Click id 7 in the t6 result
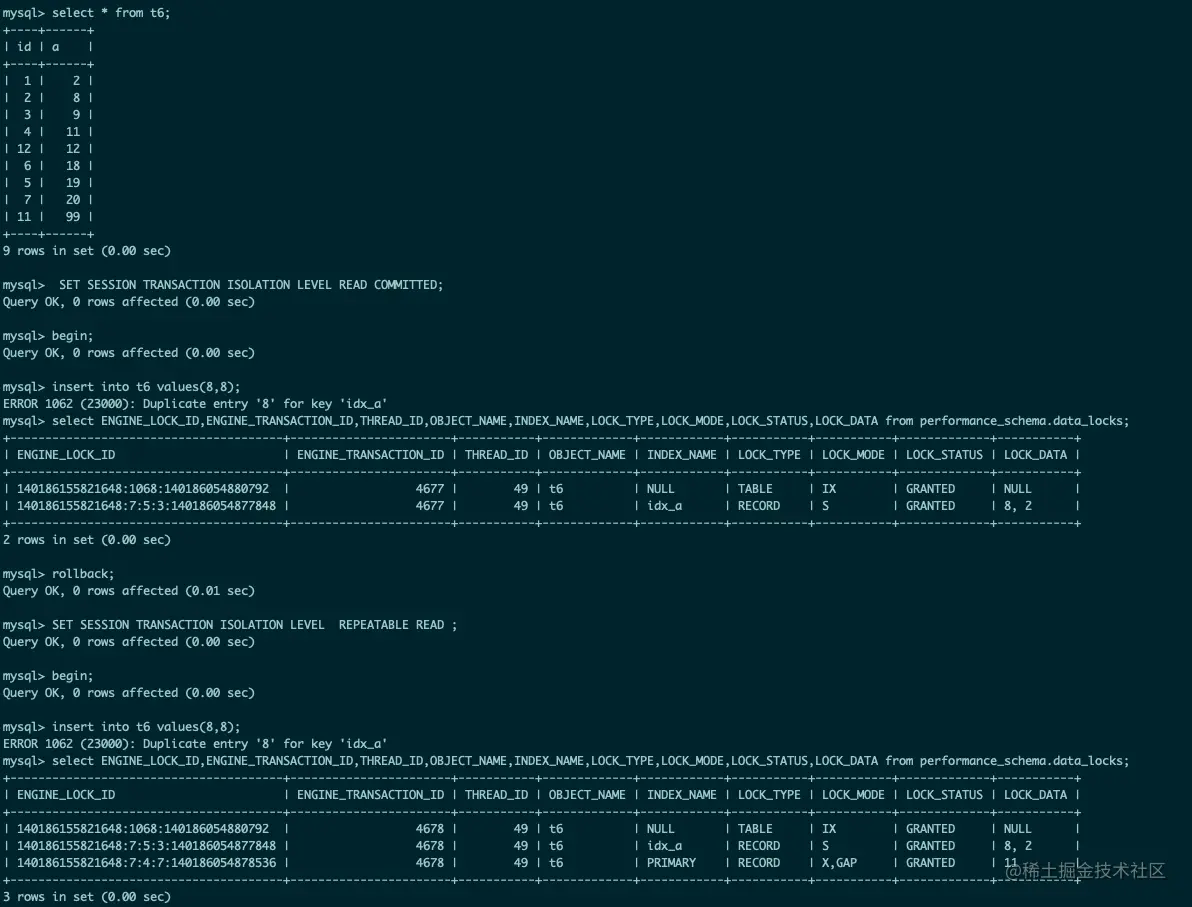This screenshot has height=907, width=1192. 27,200
